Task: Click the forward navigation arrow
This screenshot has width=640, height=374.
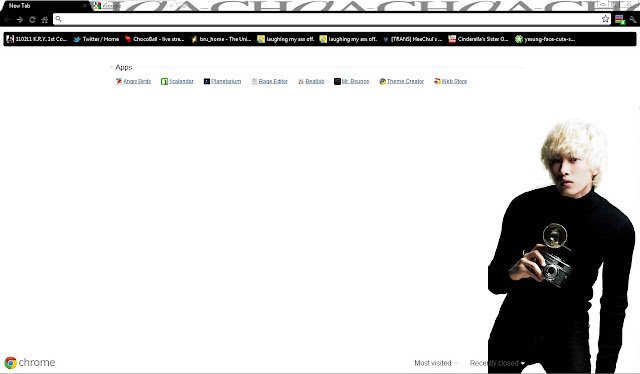Action: 20,19
